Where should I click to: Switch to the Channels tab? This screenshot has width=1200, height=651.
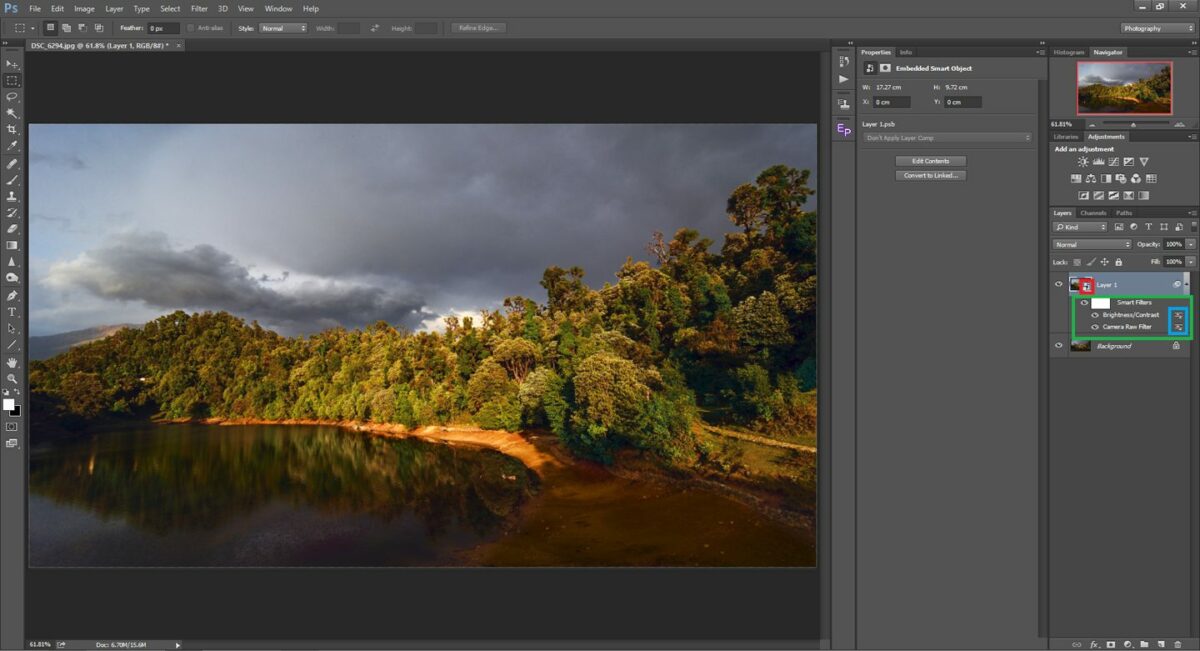tap(1093, 213)
